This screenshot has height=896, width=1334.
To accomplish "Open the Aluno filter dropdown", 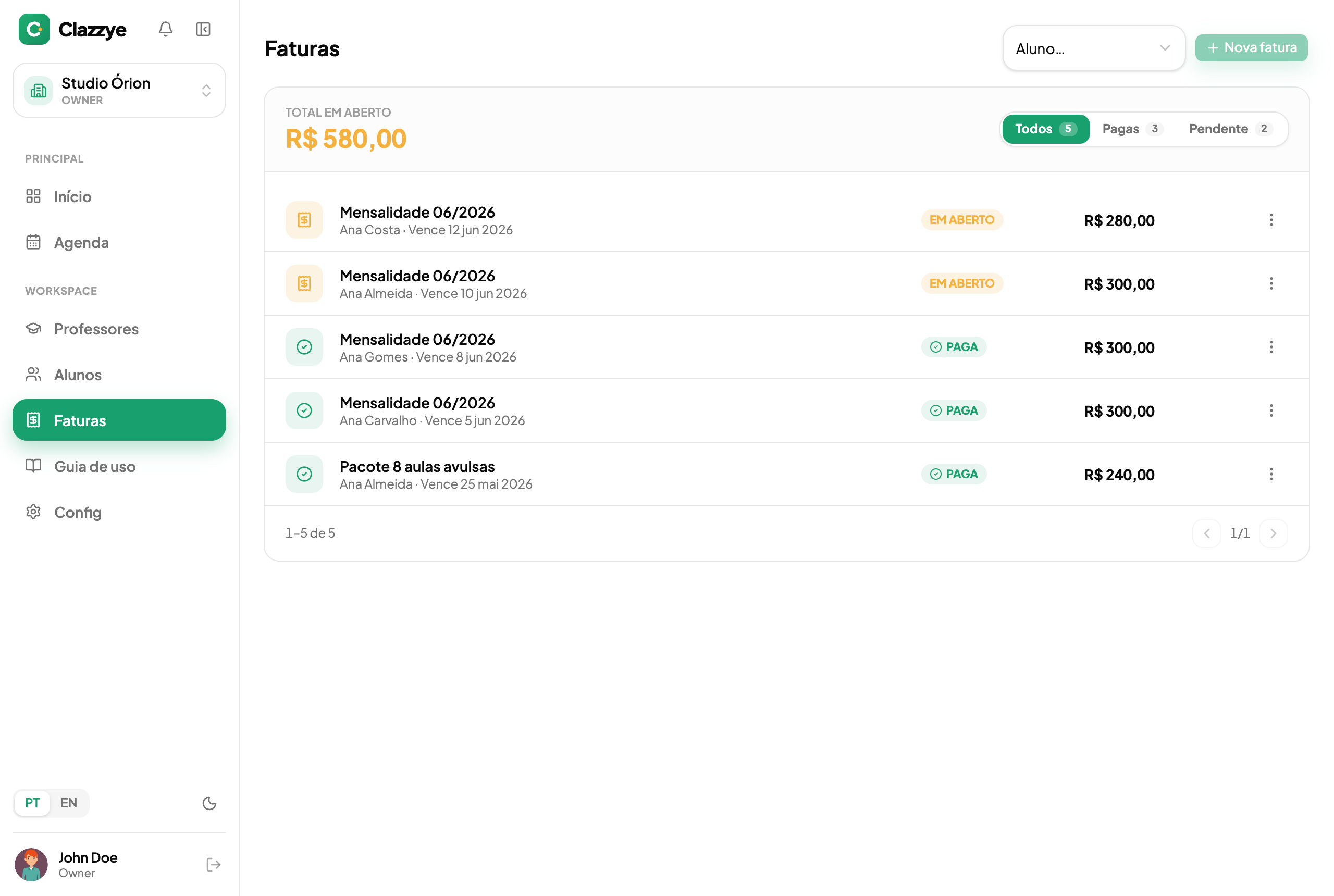I will 1093,48.
